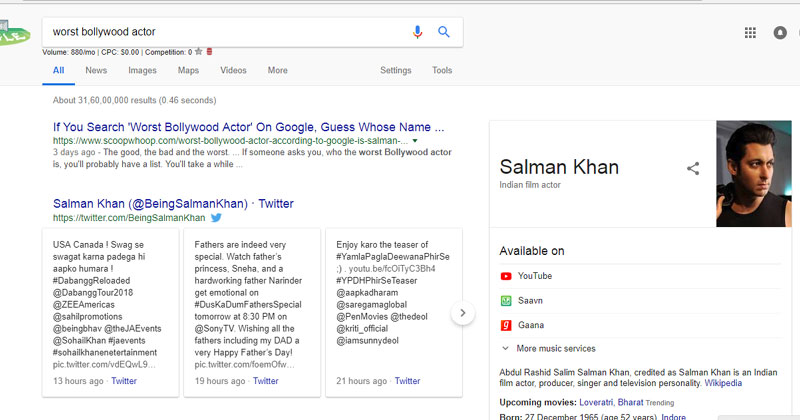Open the Bharat upcoming movie link
The width and height of the screenshot is (800, 420).
pyautogui.click(x=631, y=403)
